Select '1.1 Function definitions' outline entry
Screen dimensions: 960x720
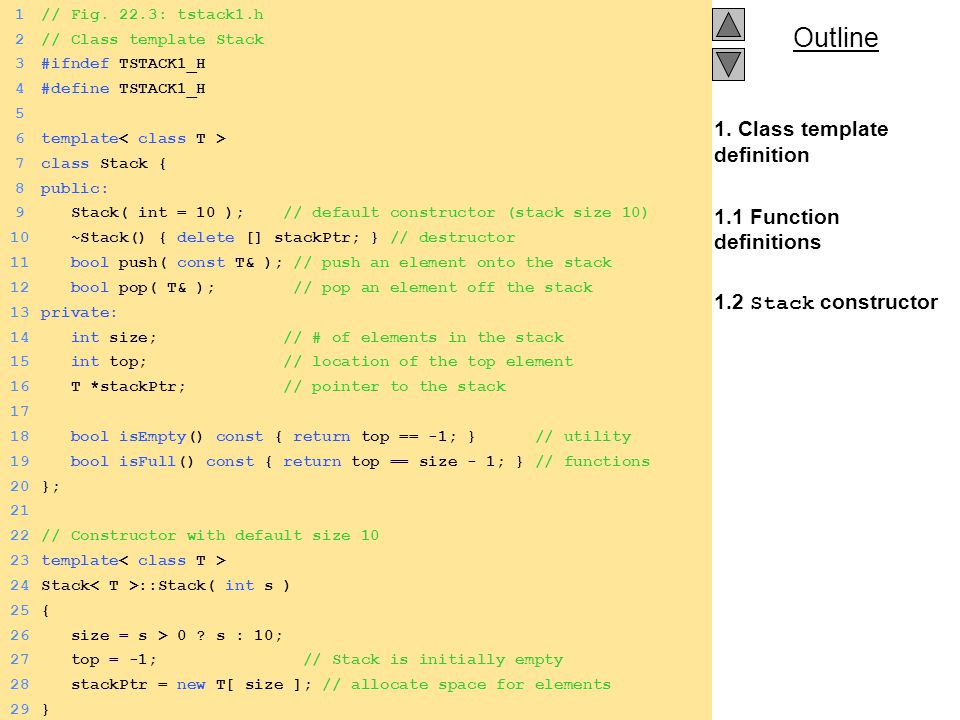click(776, 230)
